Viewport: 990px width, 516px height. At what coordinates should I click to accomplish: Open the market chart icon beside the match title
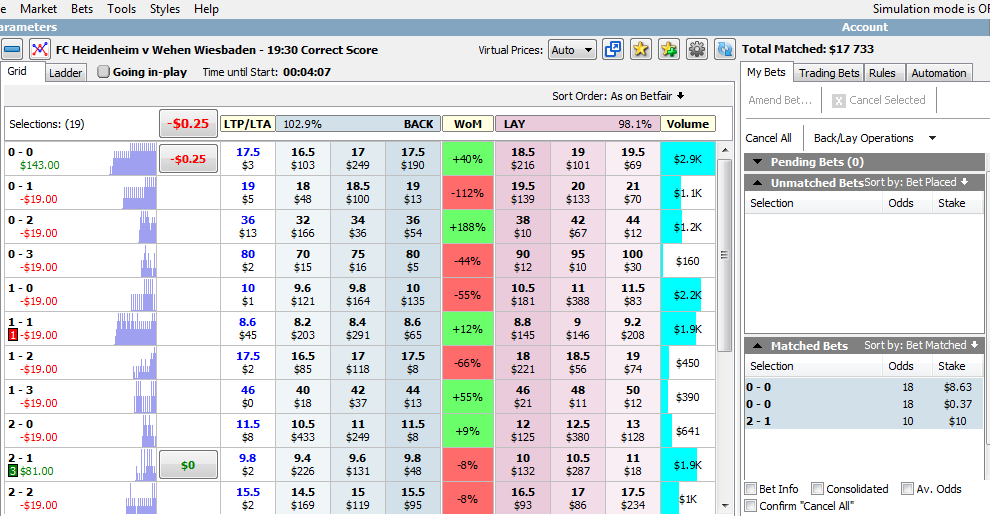pyautogui.click(x=40, y=49)
